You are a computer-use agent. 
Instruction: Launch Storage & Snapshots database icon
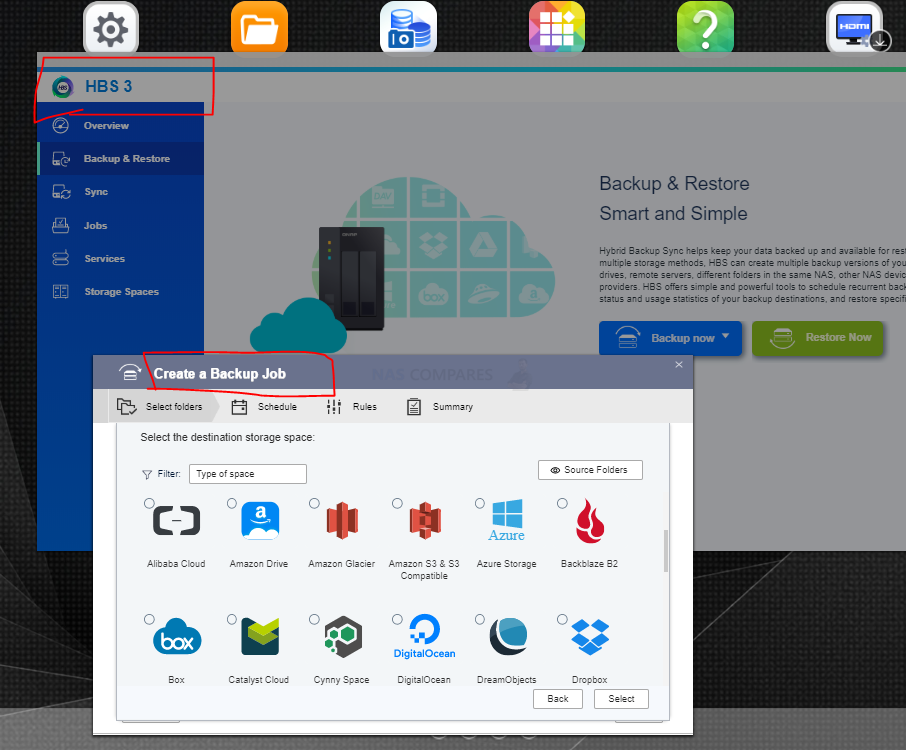[408, 28]
